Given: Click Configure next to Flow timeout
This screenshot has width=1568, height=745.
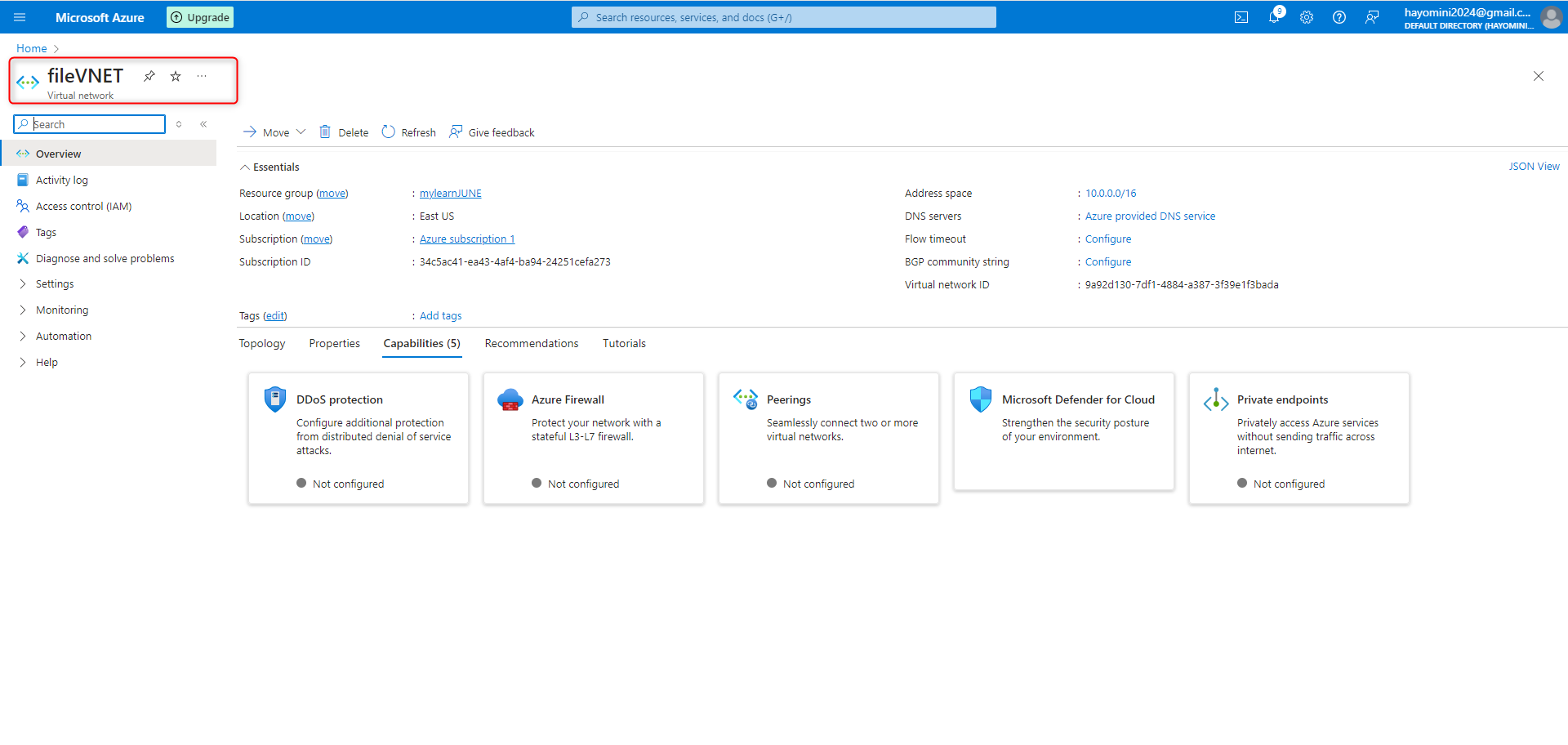Looking at the screenshot, I should [1108, 239].
